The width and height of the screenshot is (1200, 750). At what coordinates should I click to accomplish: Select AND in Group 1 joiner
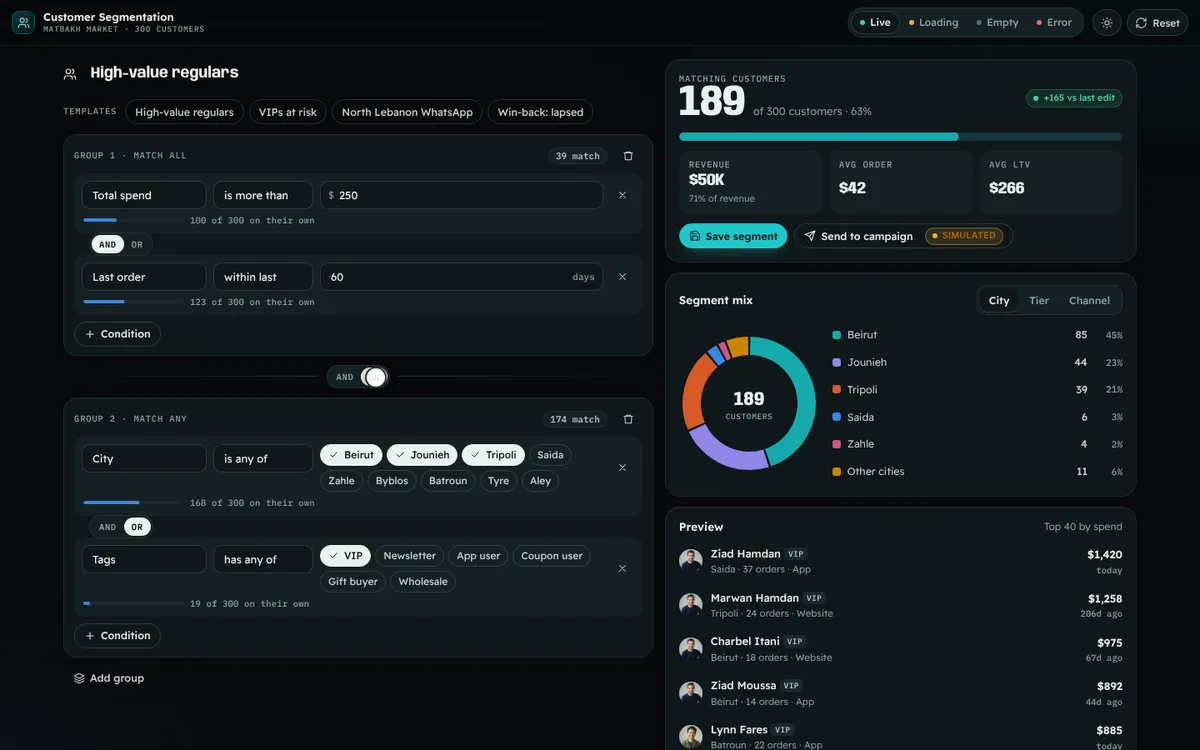coord(107,244)
